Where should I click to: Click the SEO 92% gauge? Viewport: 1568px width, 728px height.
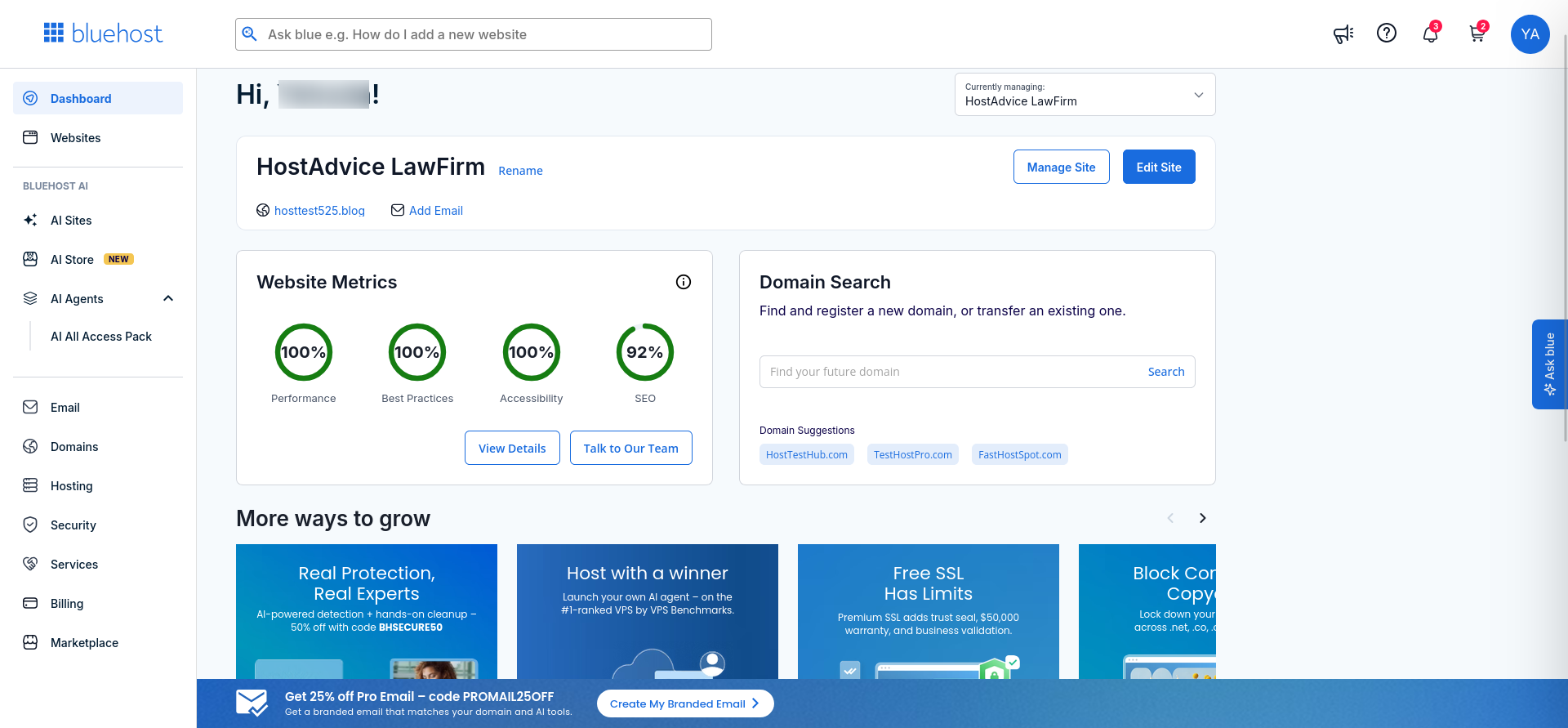645,352
